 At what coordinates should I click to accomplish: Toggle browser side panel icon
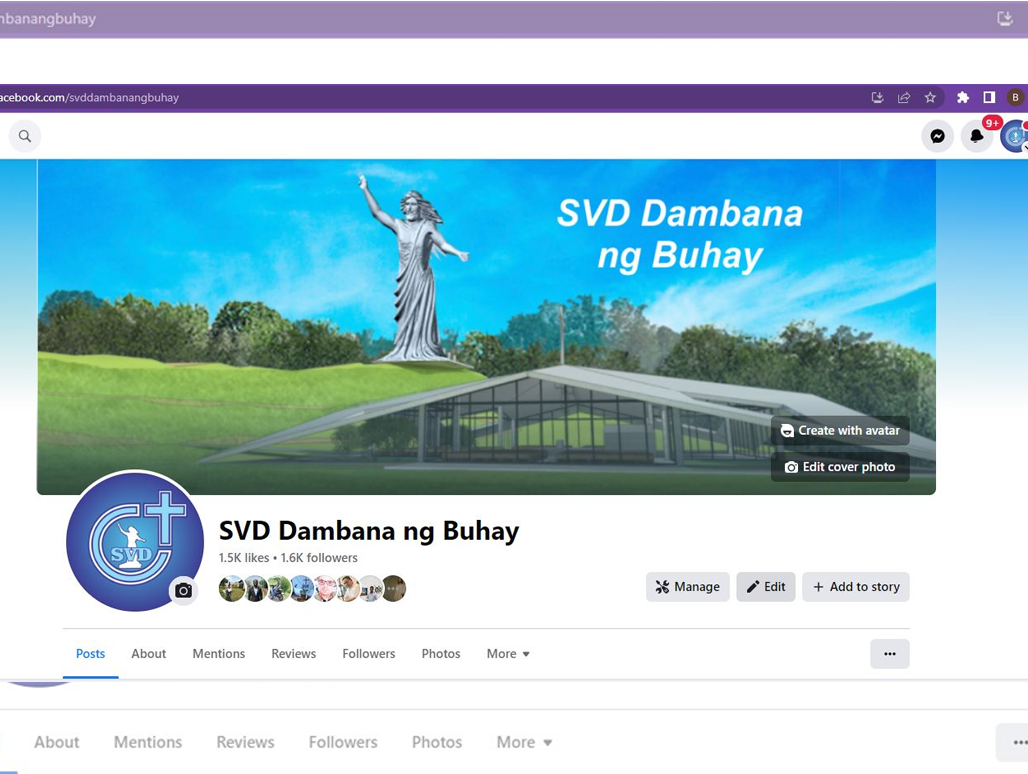click(989, 98)
